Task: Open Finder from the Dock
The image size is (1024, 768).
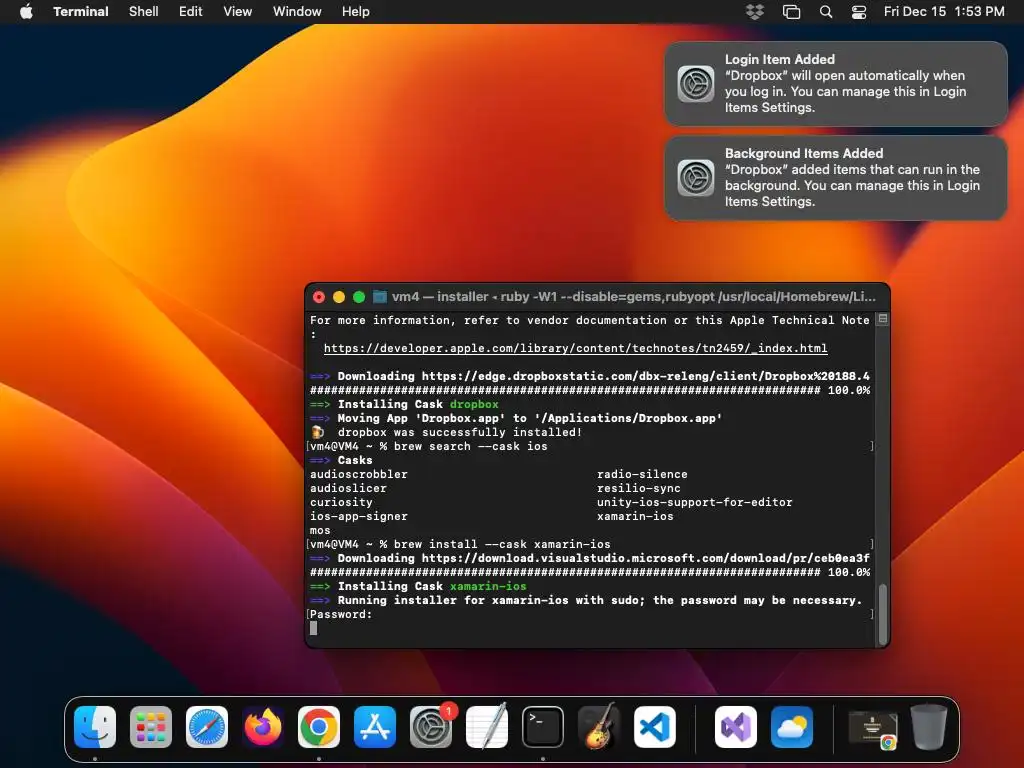Action: click(x=95, y=727)
